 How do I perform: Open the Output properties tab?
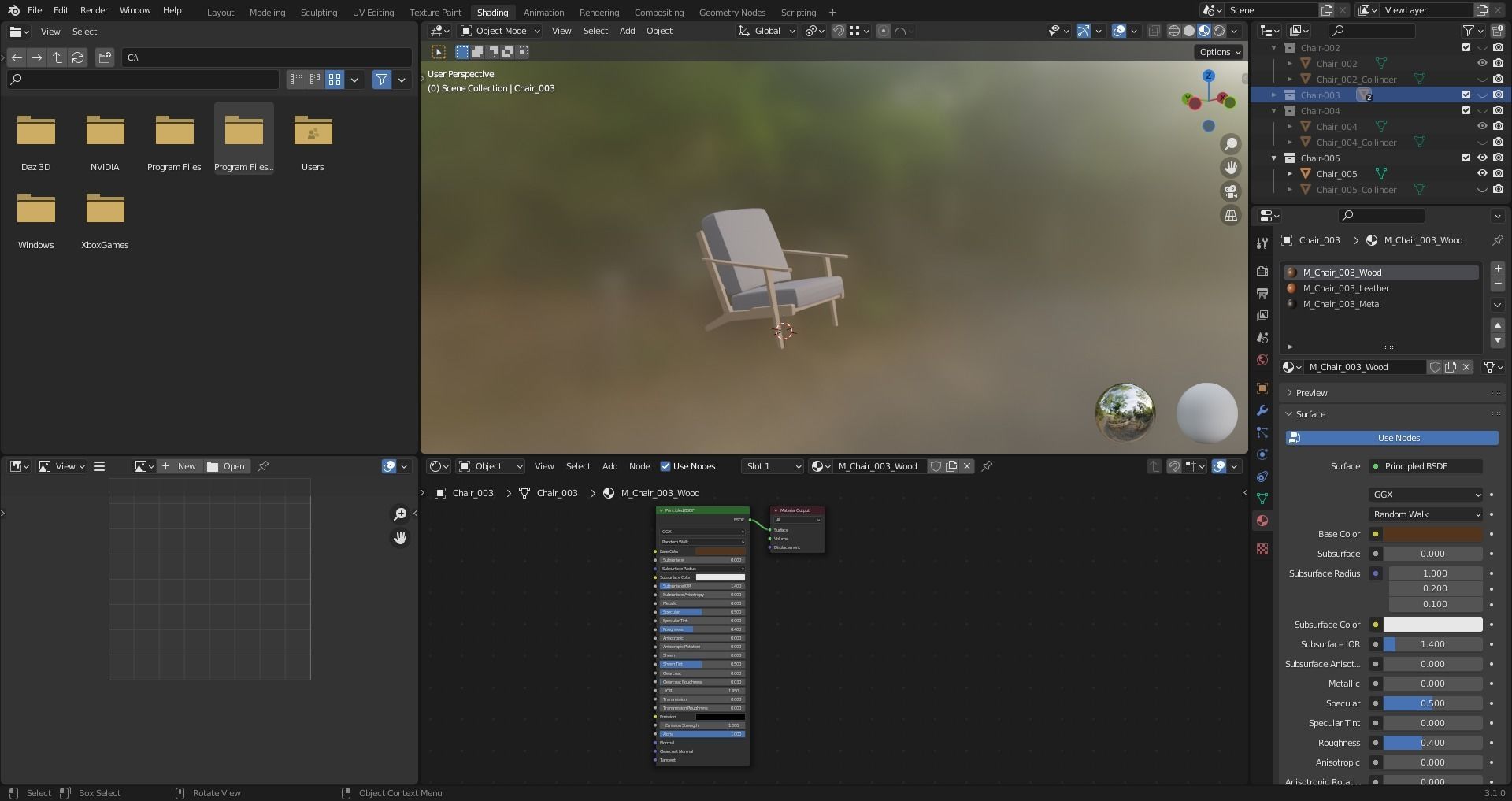point(1262,293)
